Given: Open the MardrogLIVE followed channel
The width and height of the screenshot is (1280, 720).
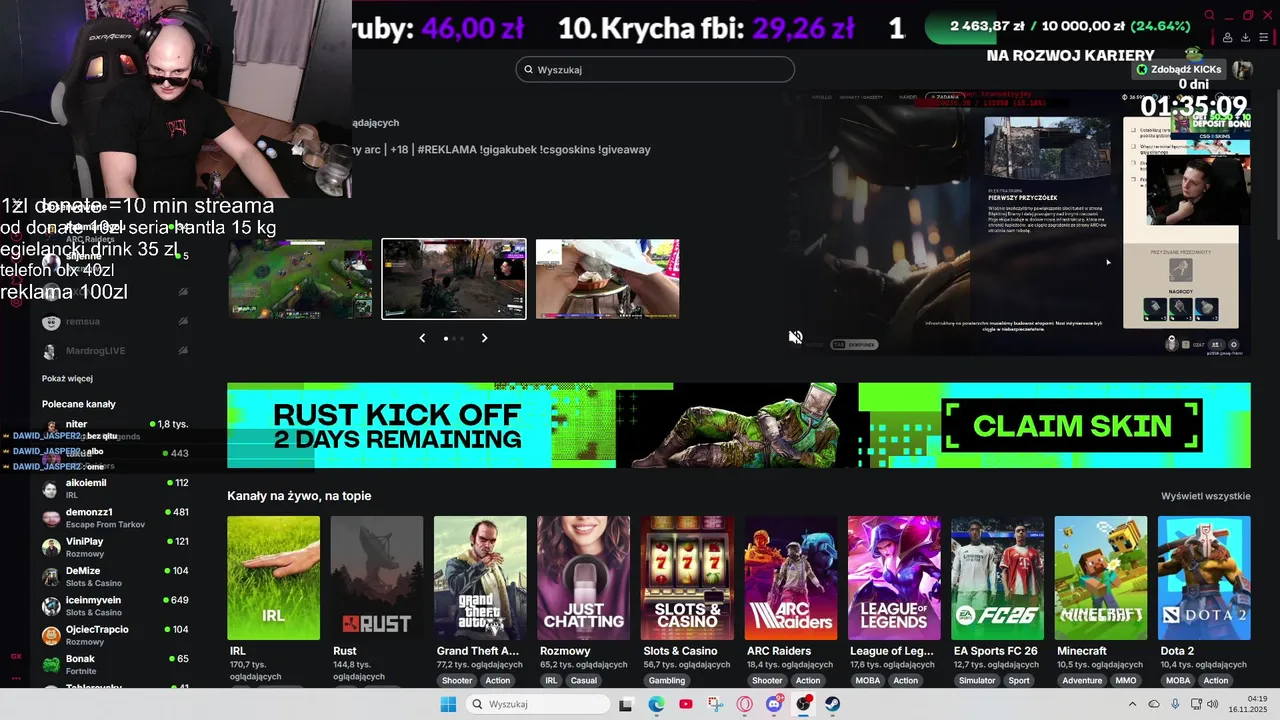Looking at the screenshot, I should coord(114,351).
